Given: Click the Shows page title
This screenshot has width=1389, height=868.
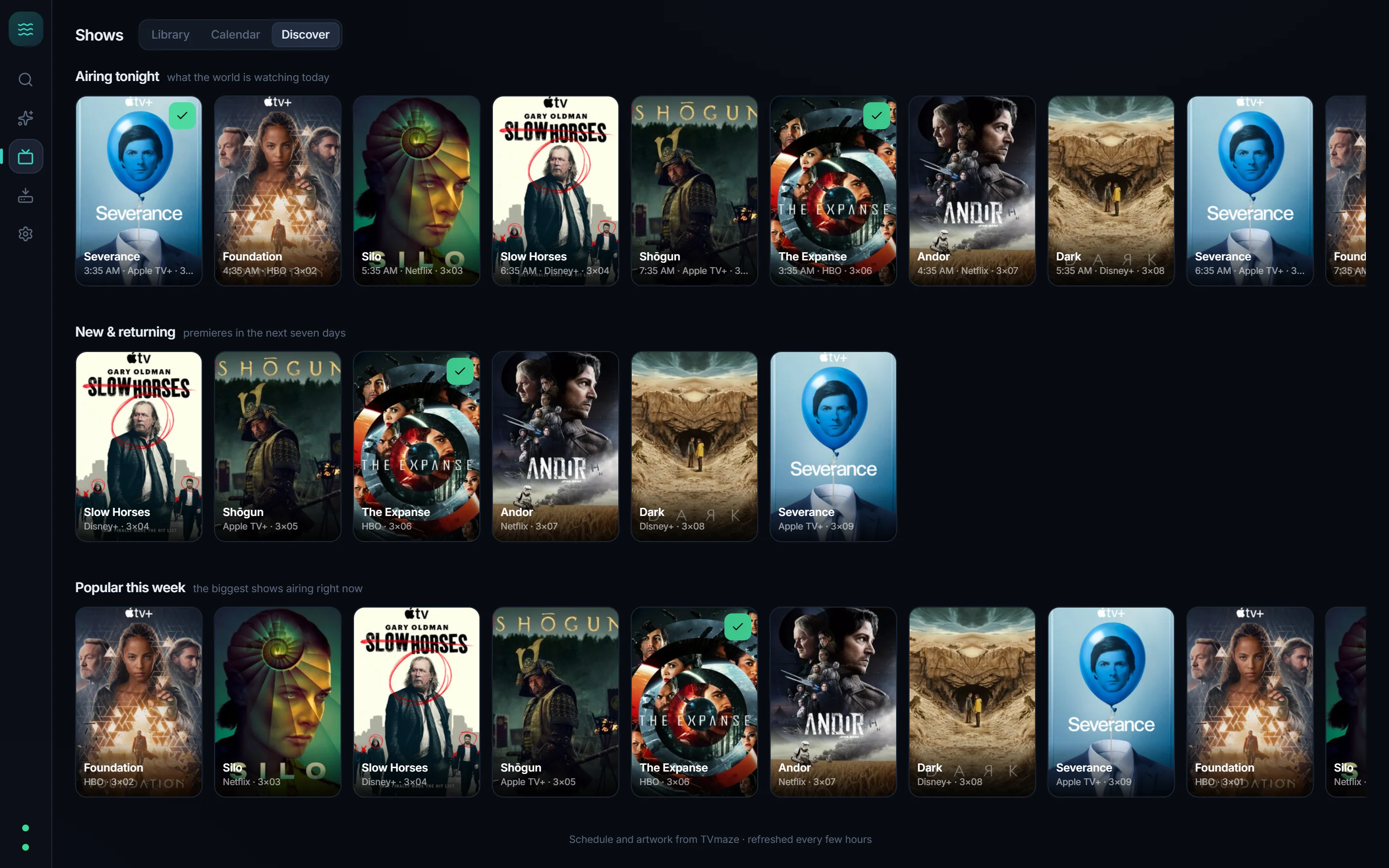Looking at the screenshot, I should coord(99,35).
